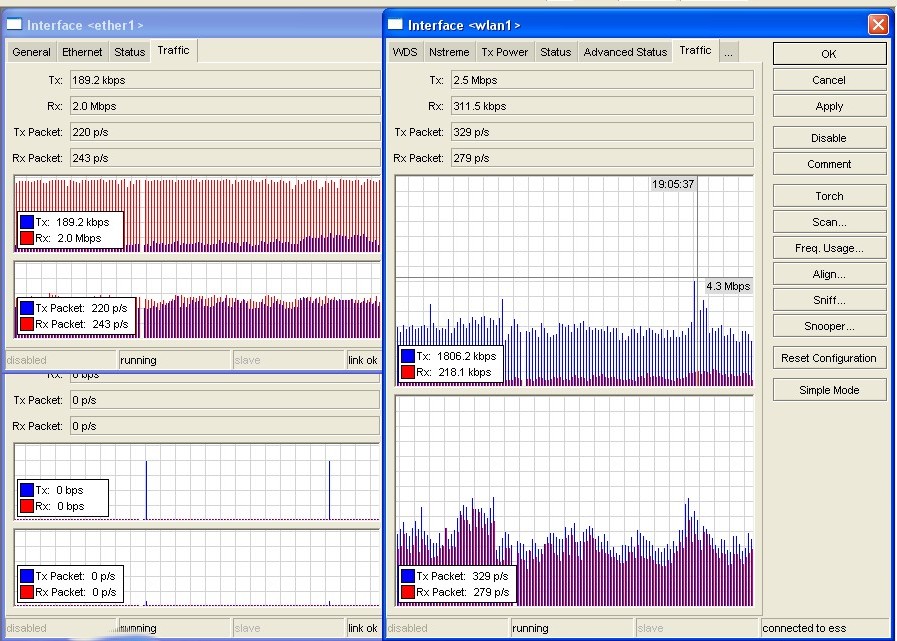The height and width of the screenshot is (641, 897).
Task: Select the Tx Power tab
Action: point(504,52)
